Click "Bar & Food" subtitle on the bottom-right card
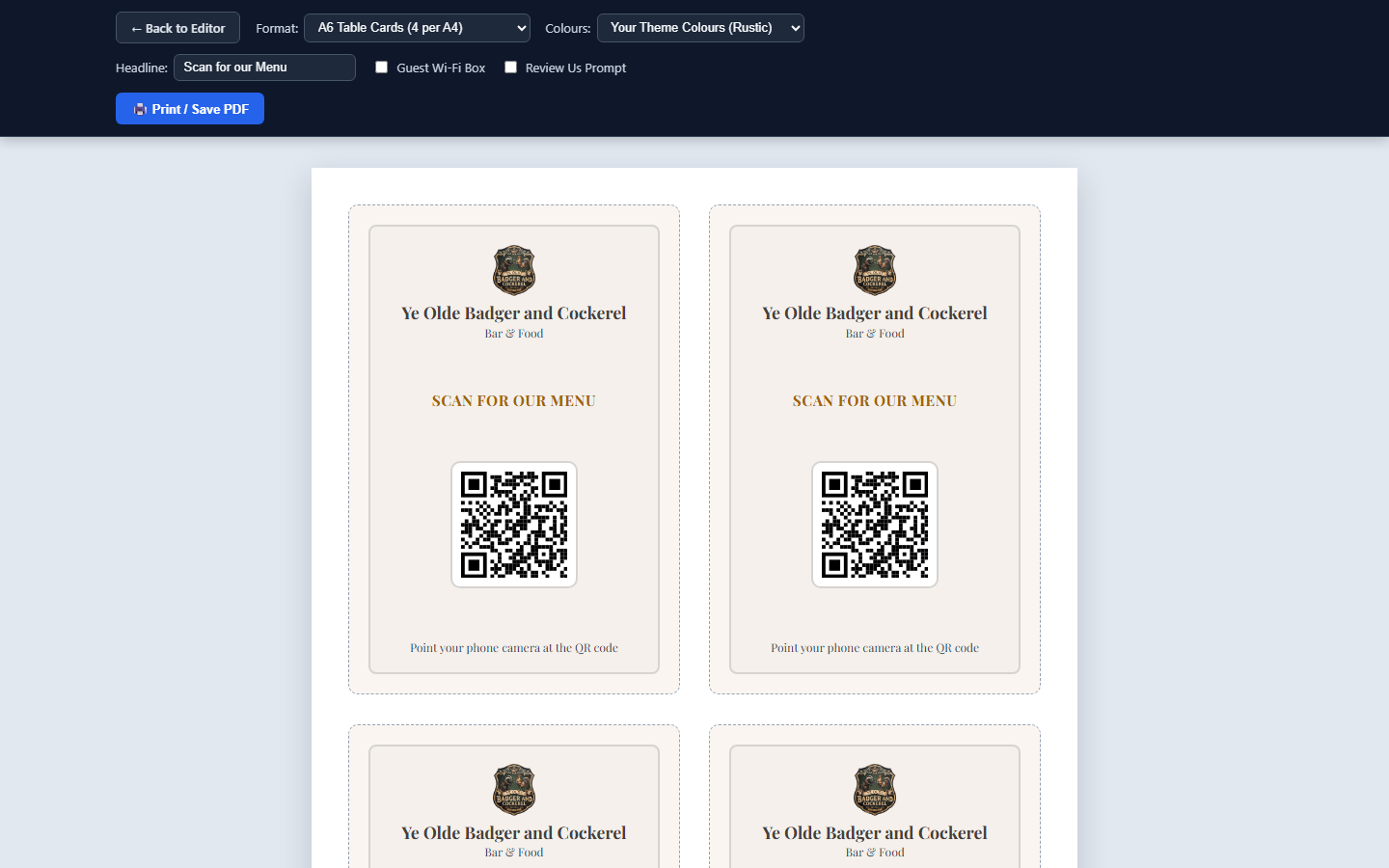Screen dimensions: 1389x868 click(875, 853)
